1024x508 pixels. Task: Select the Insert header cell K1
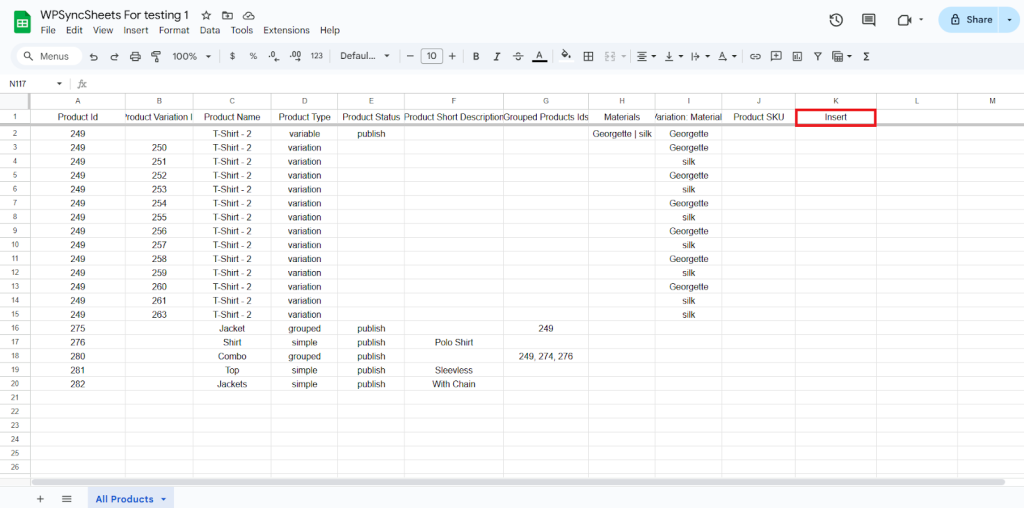coord(836,118)
